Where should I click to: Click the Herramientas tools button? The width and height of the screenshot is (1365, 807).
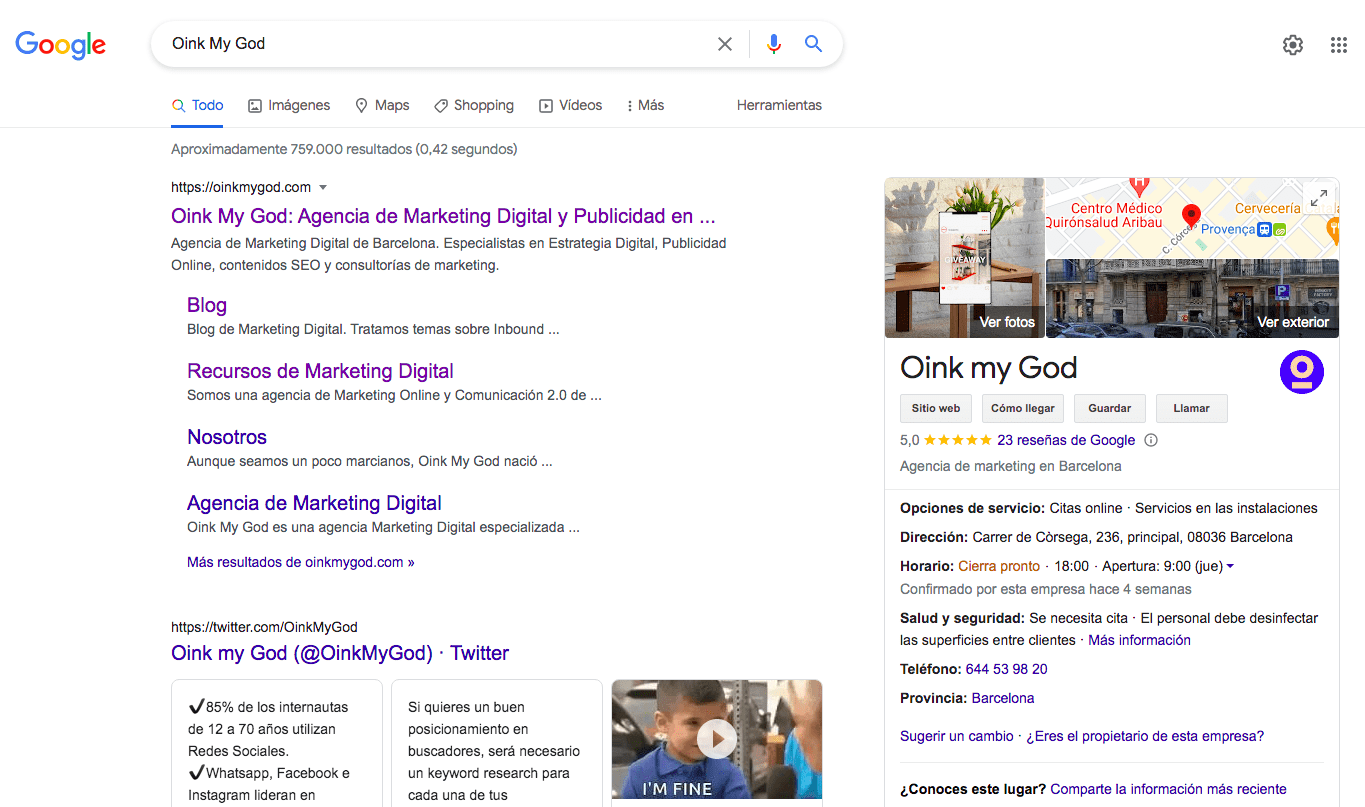779,105
